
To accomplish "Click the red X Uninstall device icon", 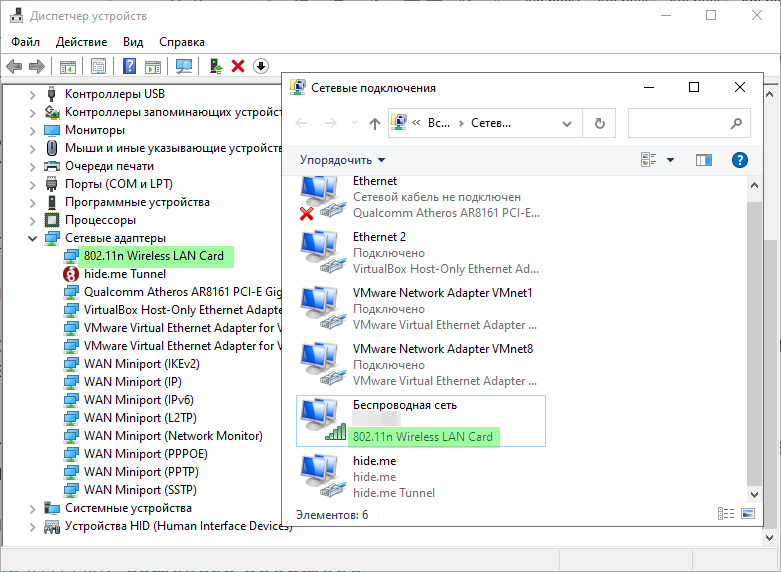I will pyautogui.click(x=238, y=66).
